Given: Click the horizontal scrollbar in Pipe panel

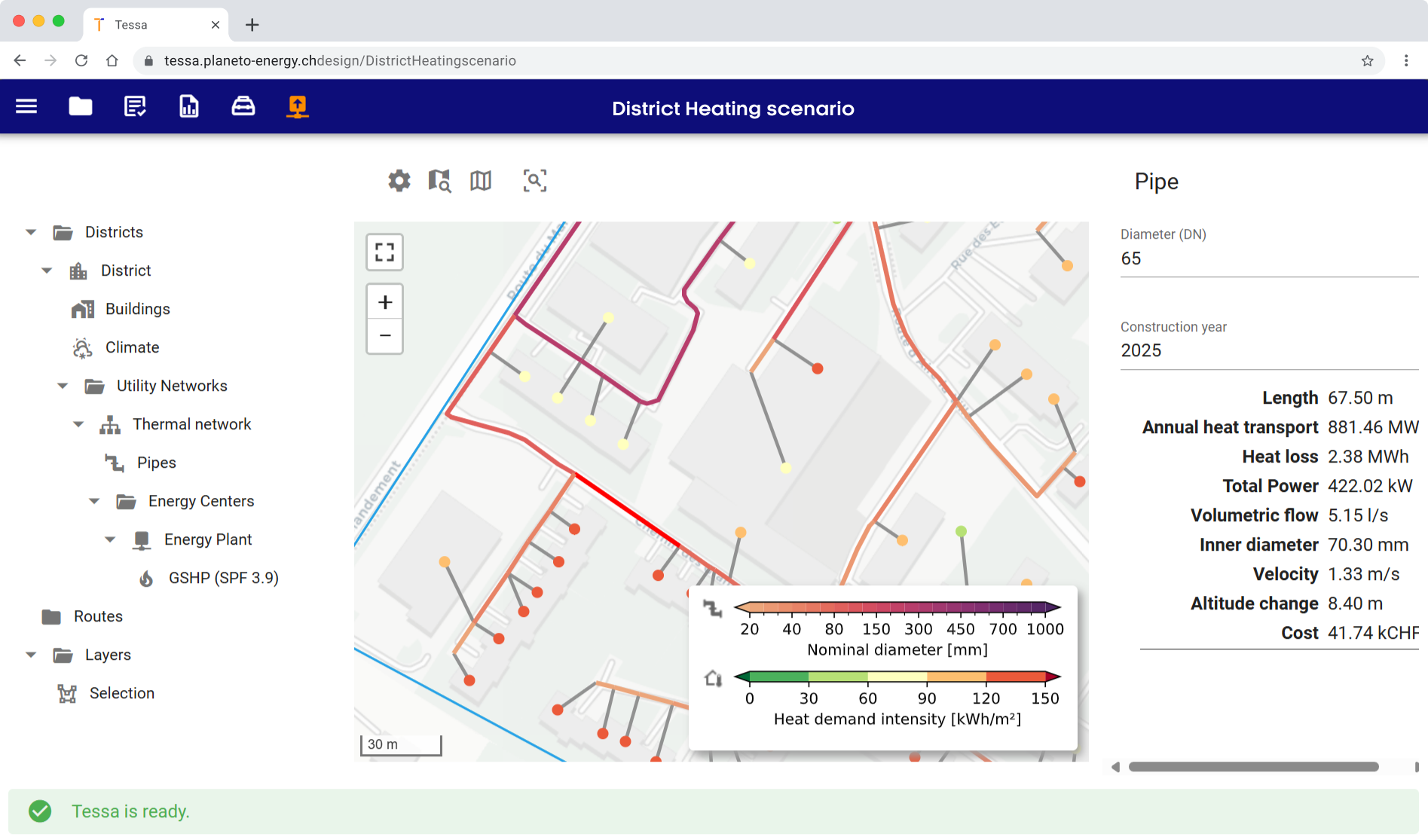Looking at the screenshot, I should pos(1253,767).
